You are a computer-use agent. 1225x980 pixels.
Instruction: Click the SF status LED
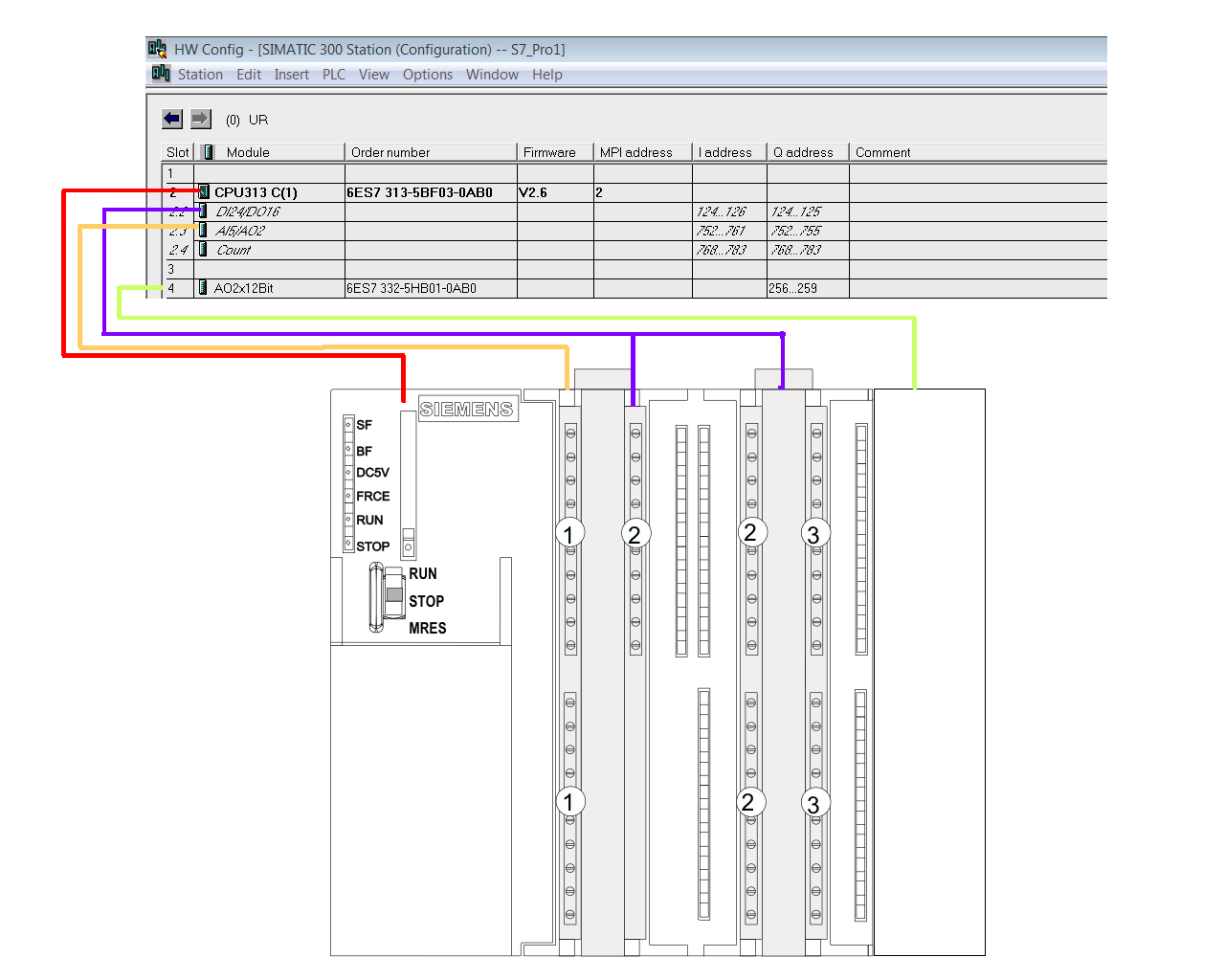point(348,425)
